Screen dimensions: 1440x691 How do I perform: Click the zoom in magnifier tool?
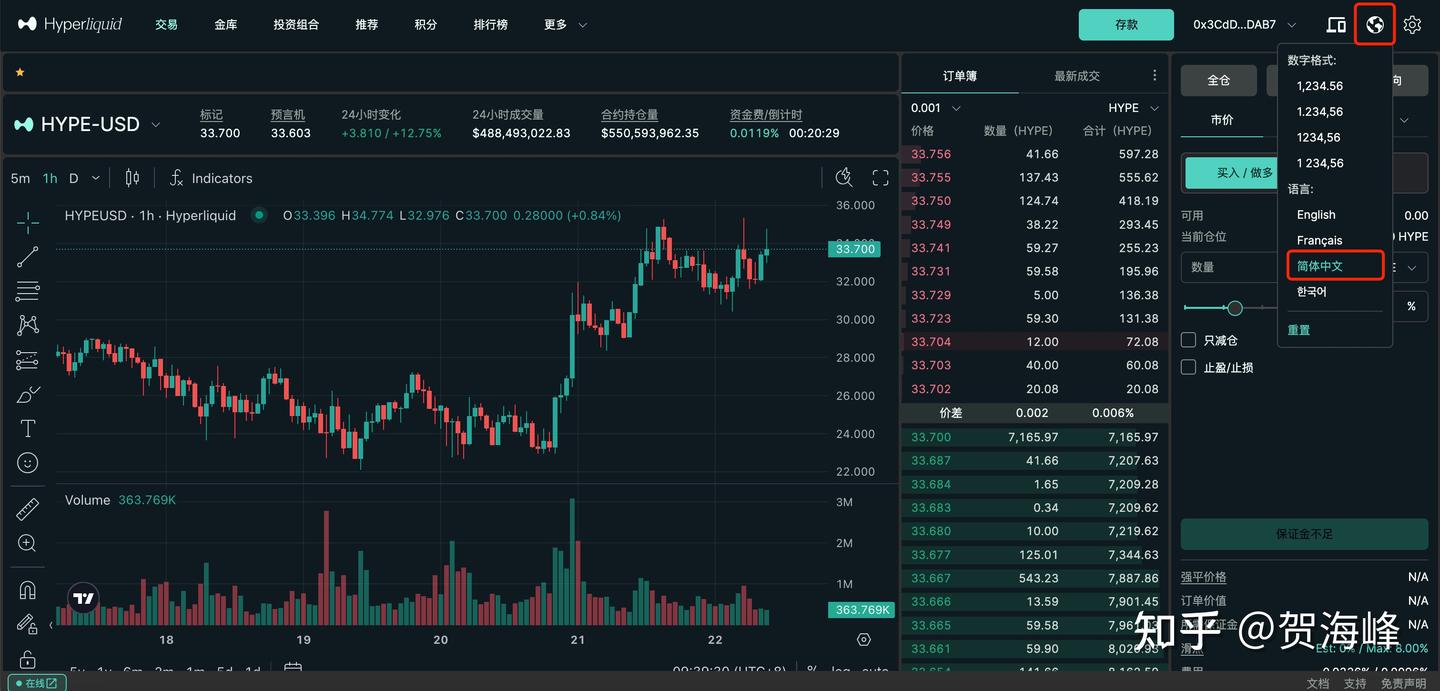click(x=28, y=543)
